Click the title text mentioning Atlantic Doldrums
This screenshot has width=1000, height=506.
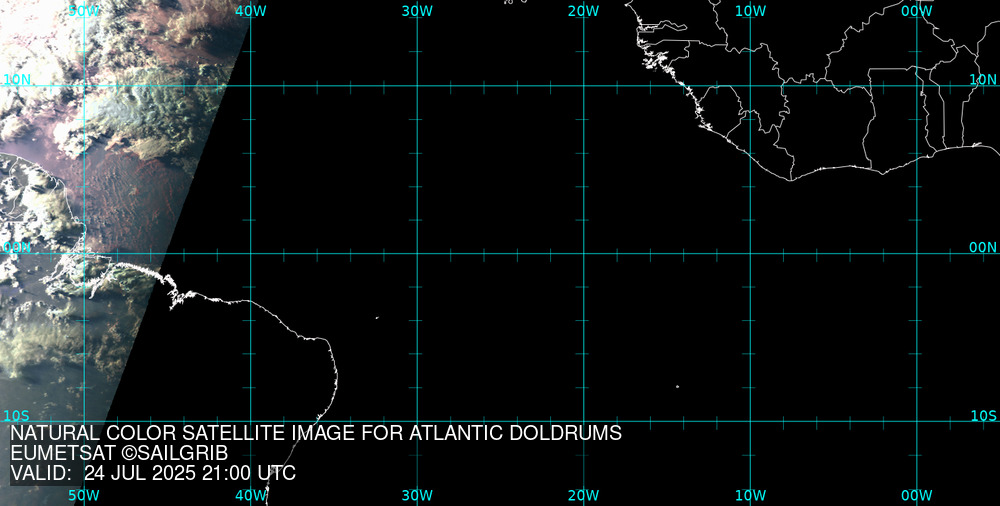pos(316,433)
